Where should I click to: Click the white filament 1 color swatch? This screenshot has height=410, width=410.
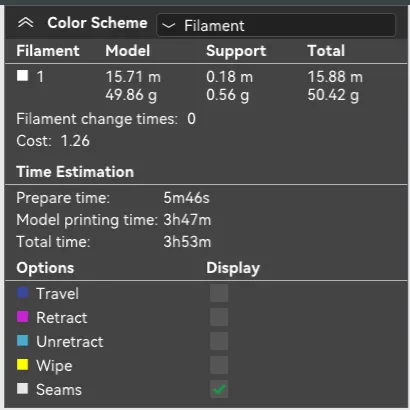click(x=22, y=75)
